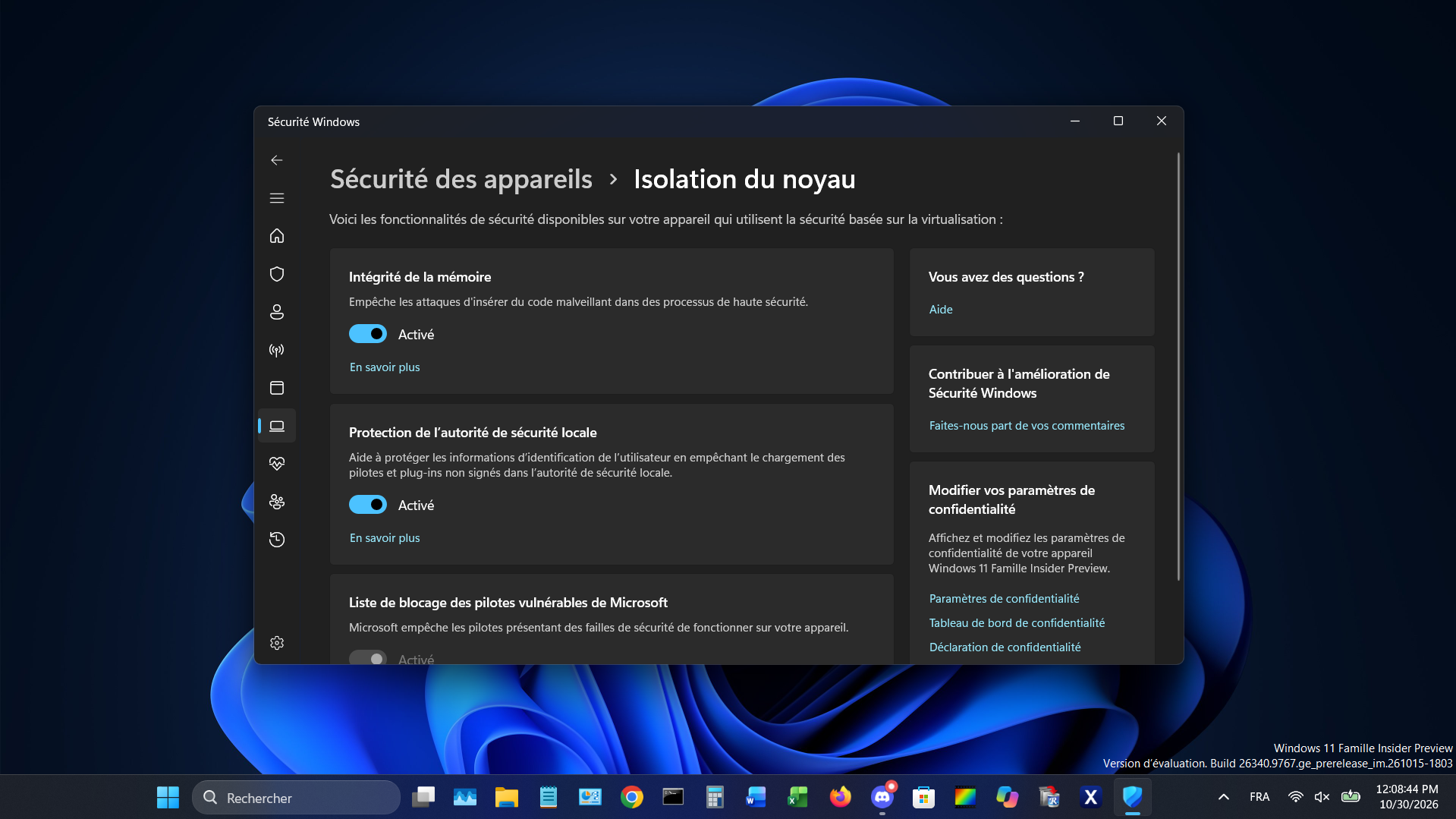The width and height of the screenshot is (1456, 819).
Task: Toggle the vulnerable driver blocklist switch
Action: tap(368, 658)
